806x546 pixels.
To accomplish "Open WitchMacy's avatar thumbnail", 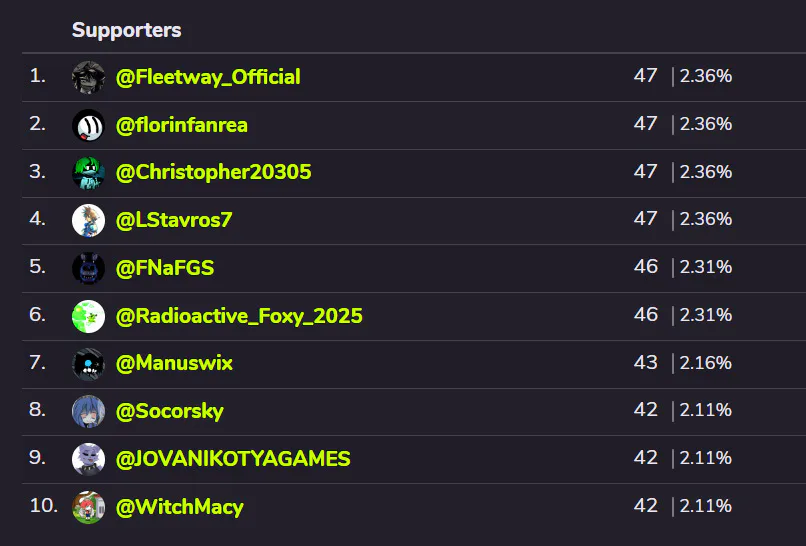I will coord(88,507).
